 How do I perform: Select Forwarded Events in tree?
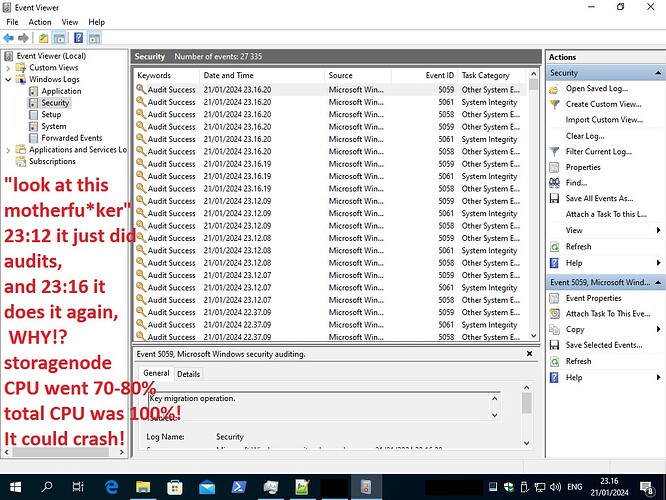click(71, 138)
